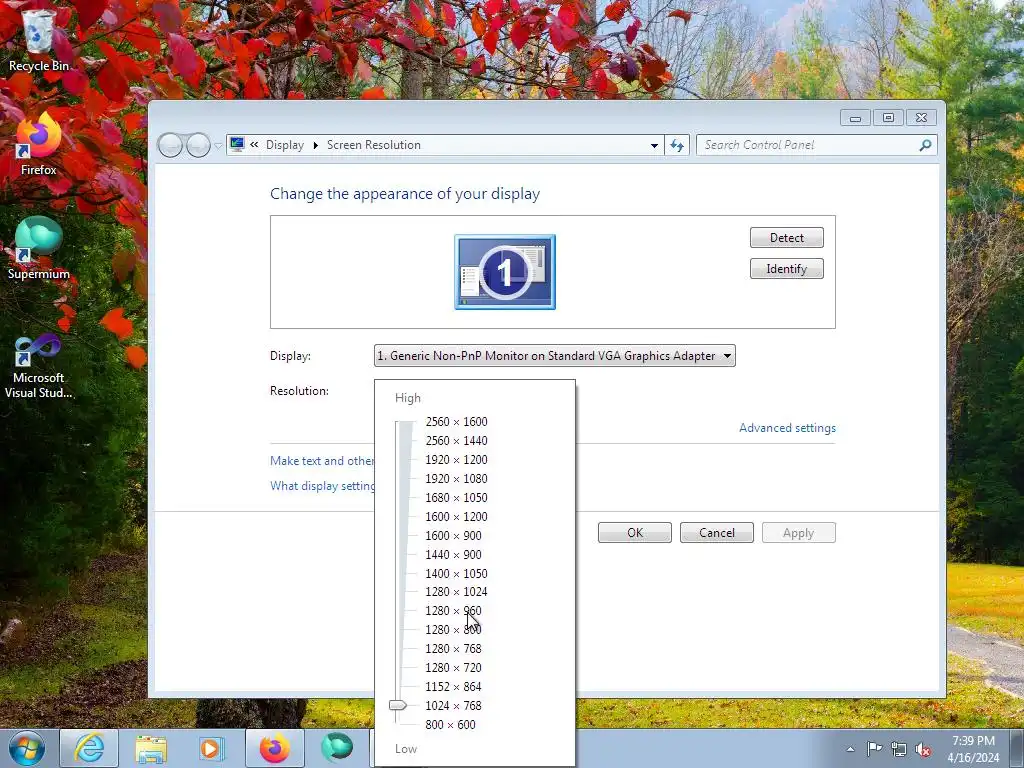
Task: Select 1600 × 1200 resolution
Action: point(456,517)
